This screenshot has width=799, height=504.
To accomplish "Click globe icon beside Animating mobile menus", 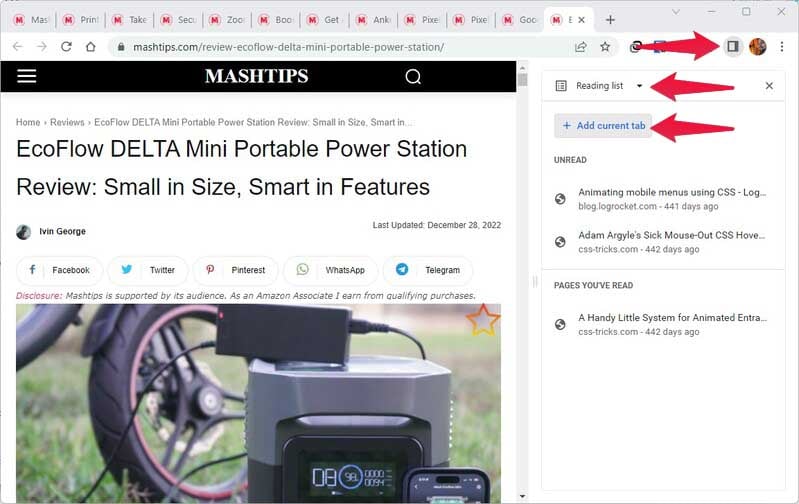I will point(560,199).
